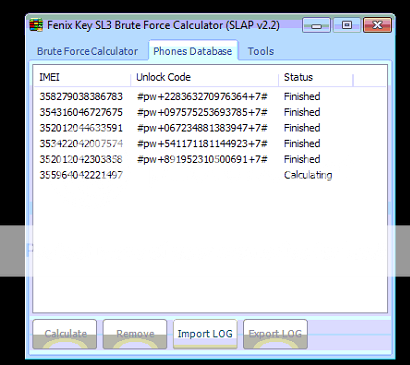Click the Remove button
Image resolution: width=410 pixels, height=365 pixels.
click(135, 334)
